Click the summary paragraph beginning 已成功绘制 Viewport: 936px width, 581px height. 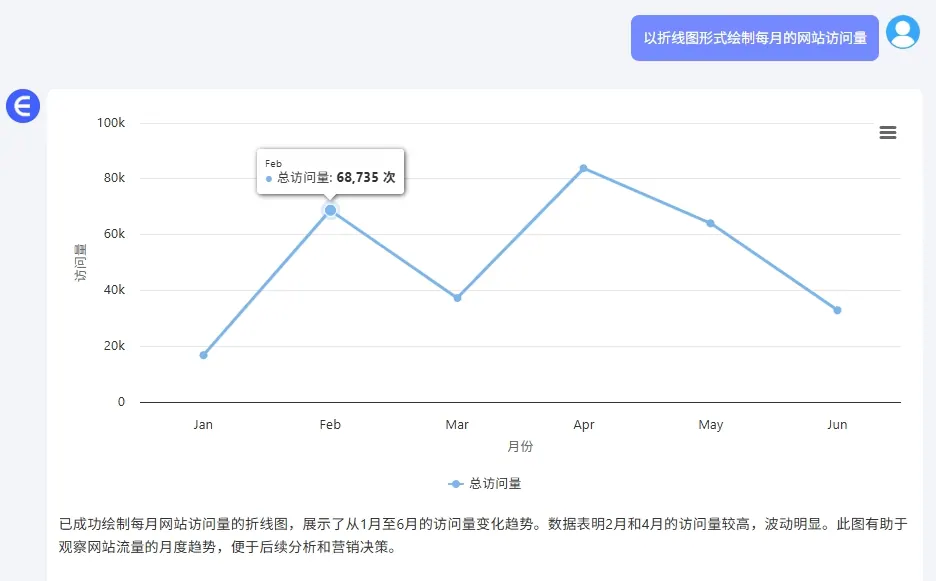483,536
